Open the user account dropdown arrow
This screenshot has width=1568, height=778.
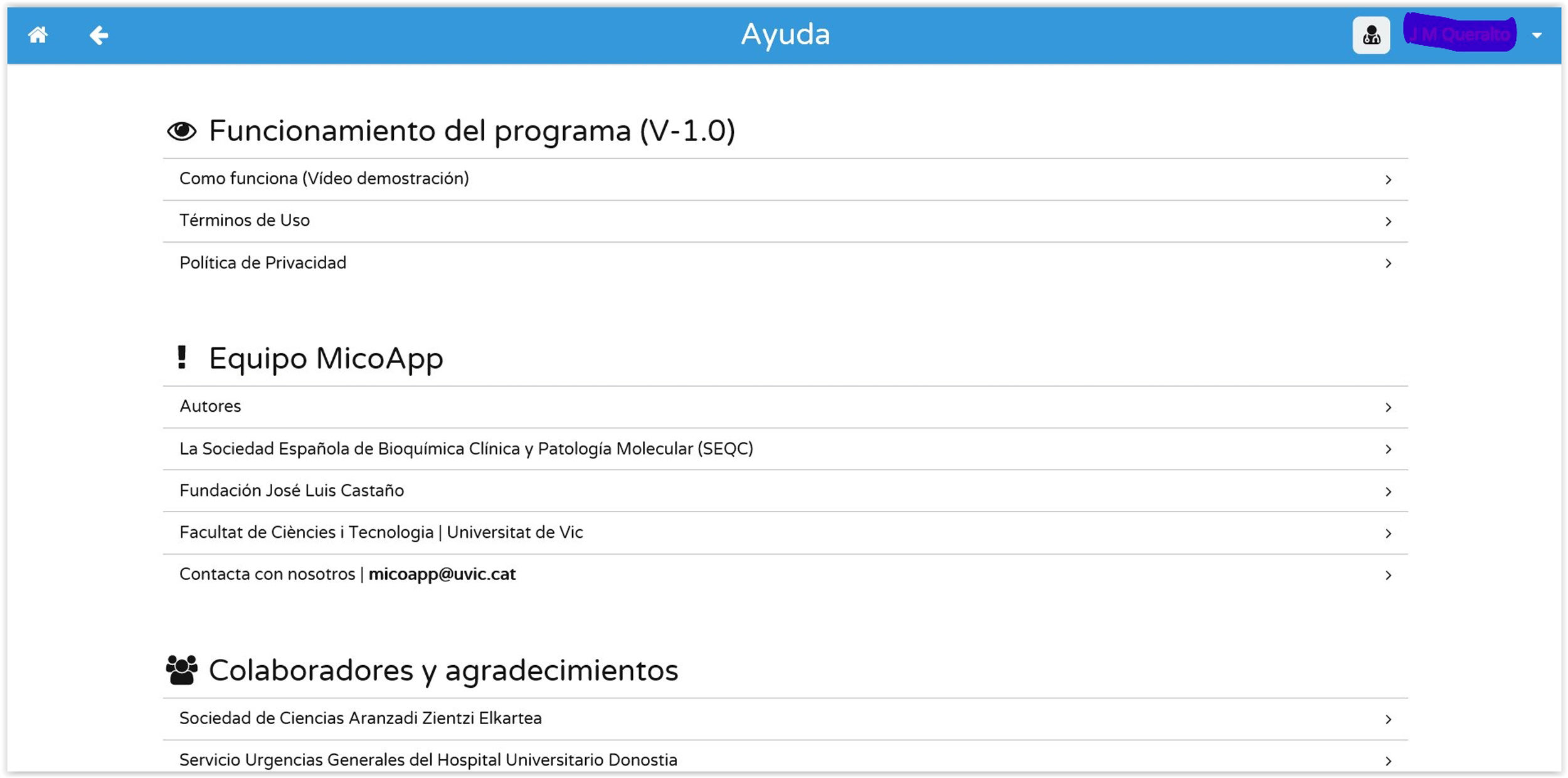point(1536,36)
